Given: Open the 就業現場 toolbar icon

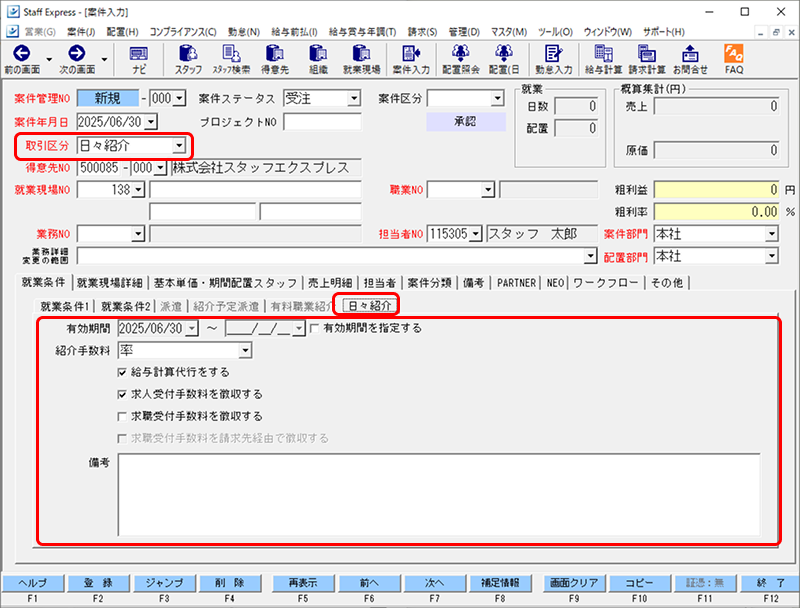Looking at the screenshot, I should 362,60.
